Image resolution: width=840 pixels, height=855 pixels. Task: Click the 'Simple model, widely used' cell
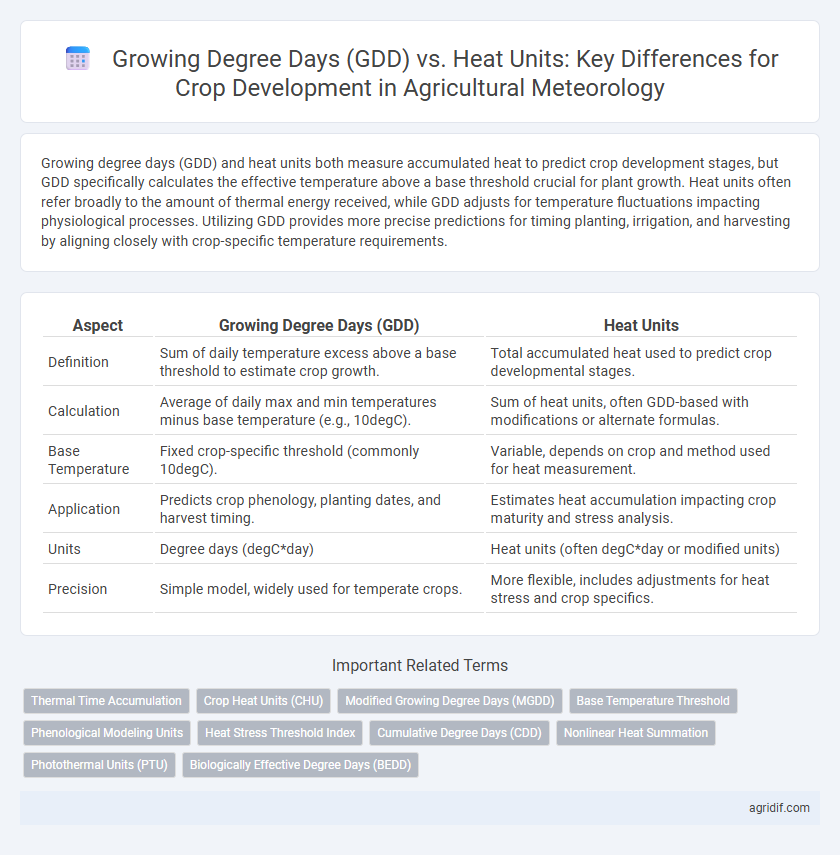pyautogui.click(x=319, y=589)
